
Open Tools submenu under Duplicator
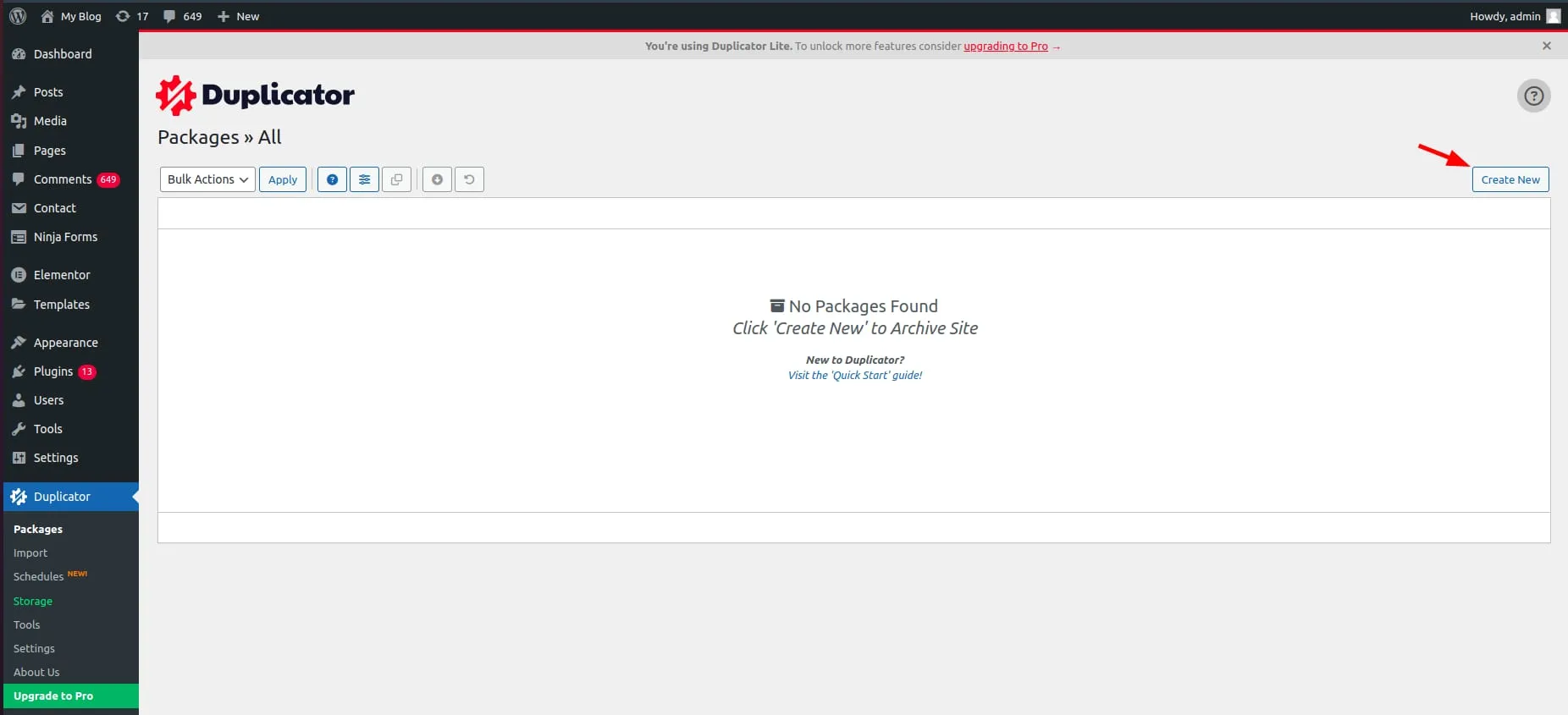click(x=27, y=624)
